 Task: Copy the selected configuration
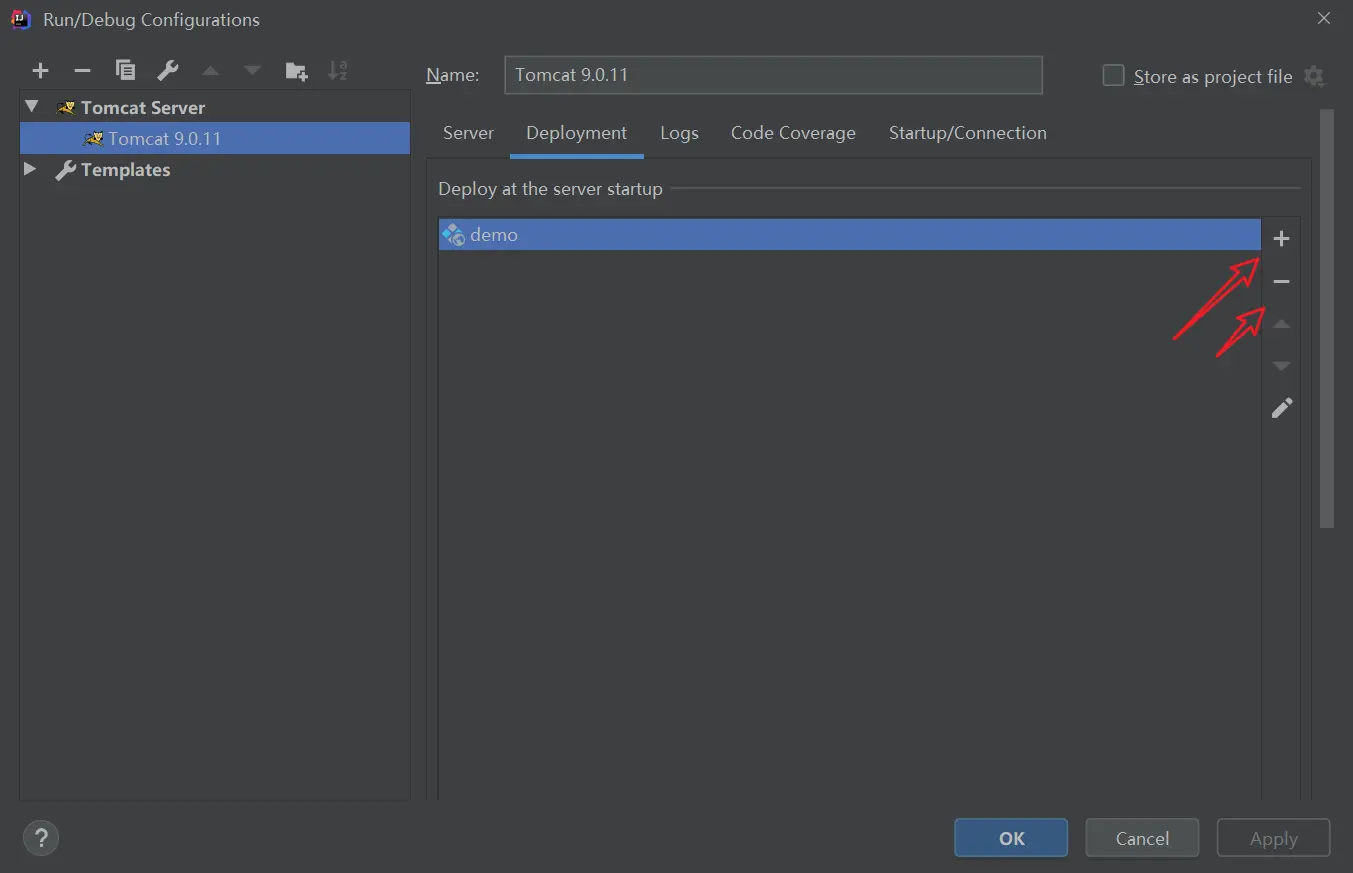(125, 70)
